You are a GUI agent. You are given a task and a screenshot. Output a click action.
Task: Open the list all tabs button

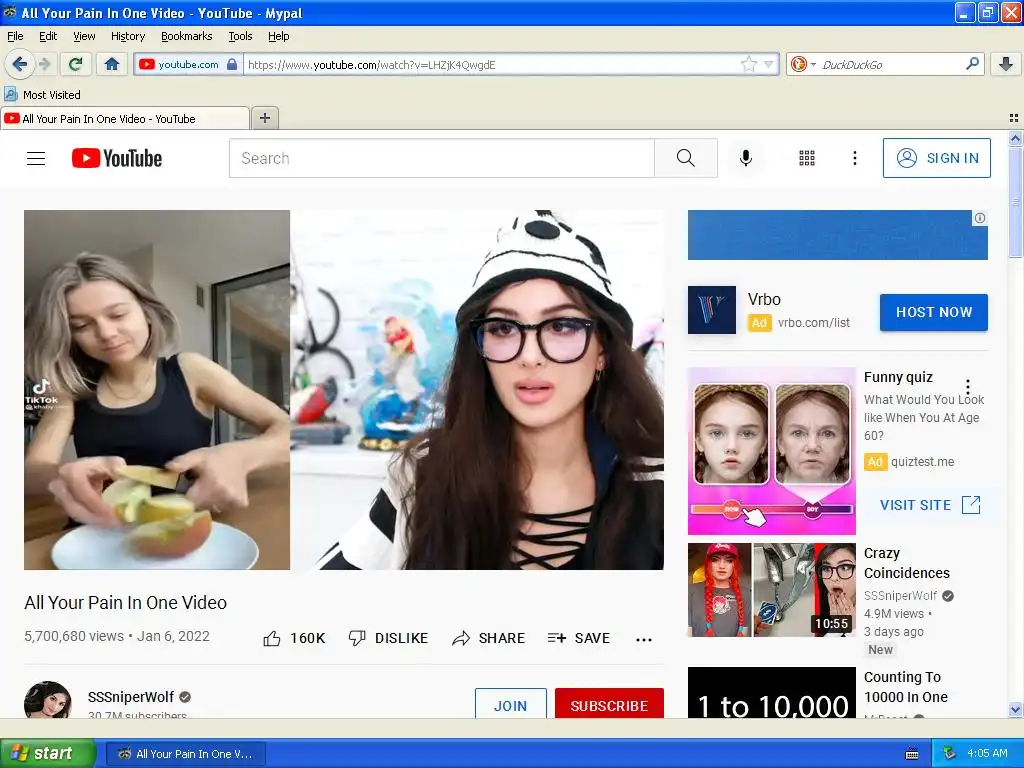point(1014,118)
